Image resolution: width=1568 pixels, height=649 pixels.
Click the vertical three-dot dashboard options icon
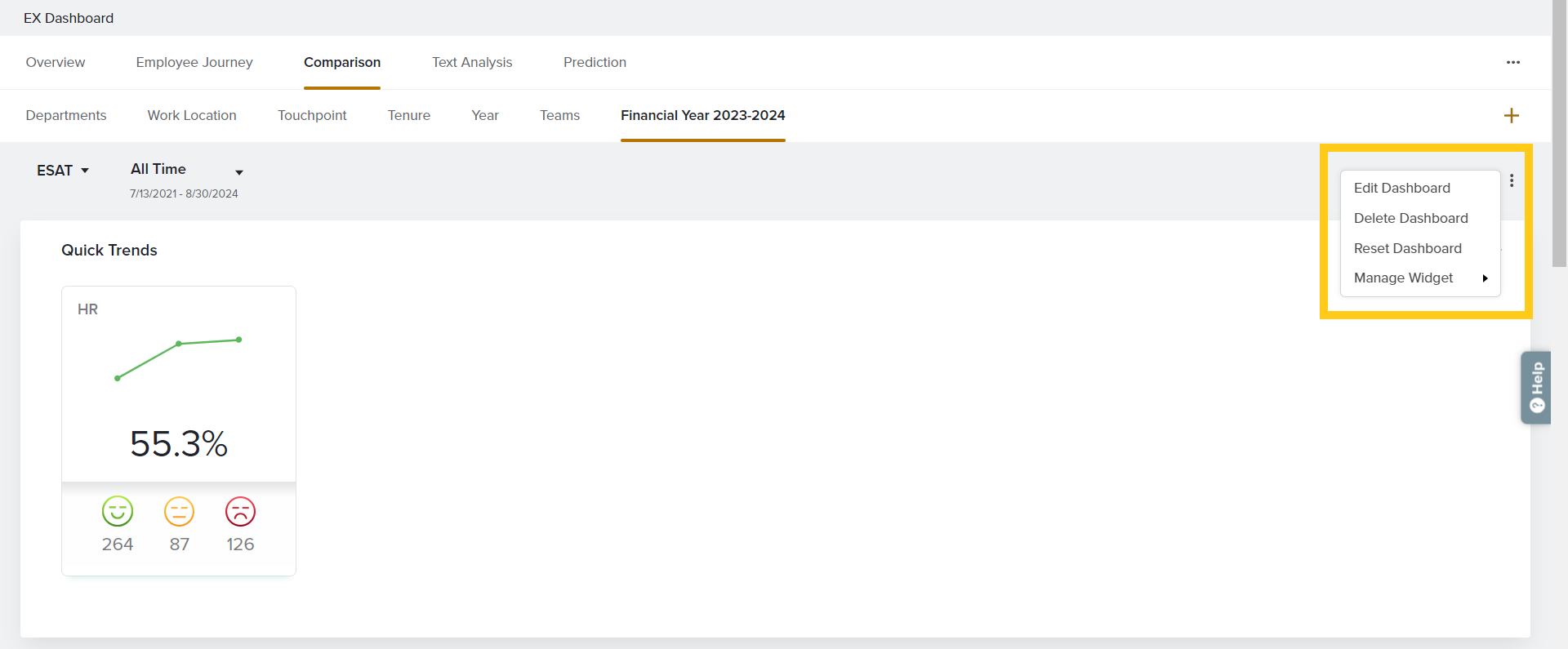coord(1512,180)
